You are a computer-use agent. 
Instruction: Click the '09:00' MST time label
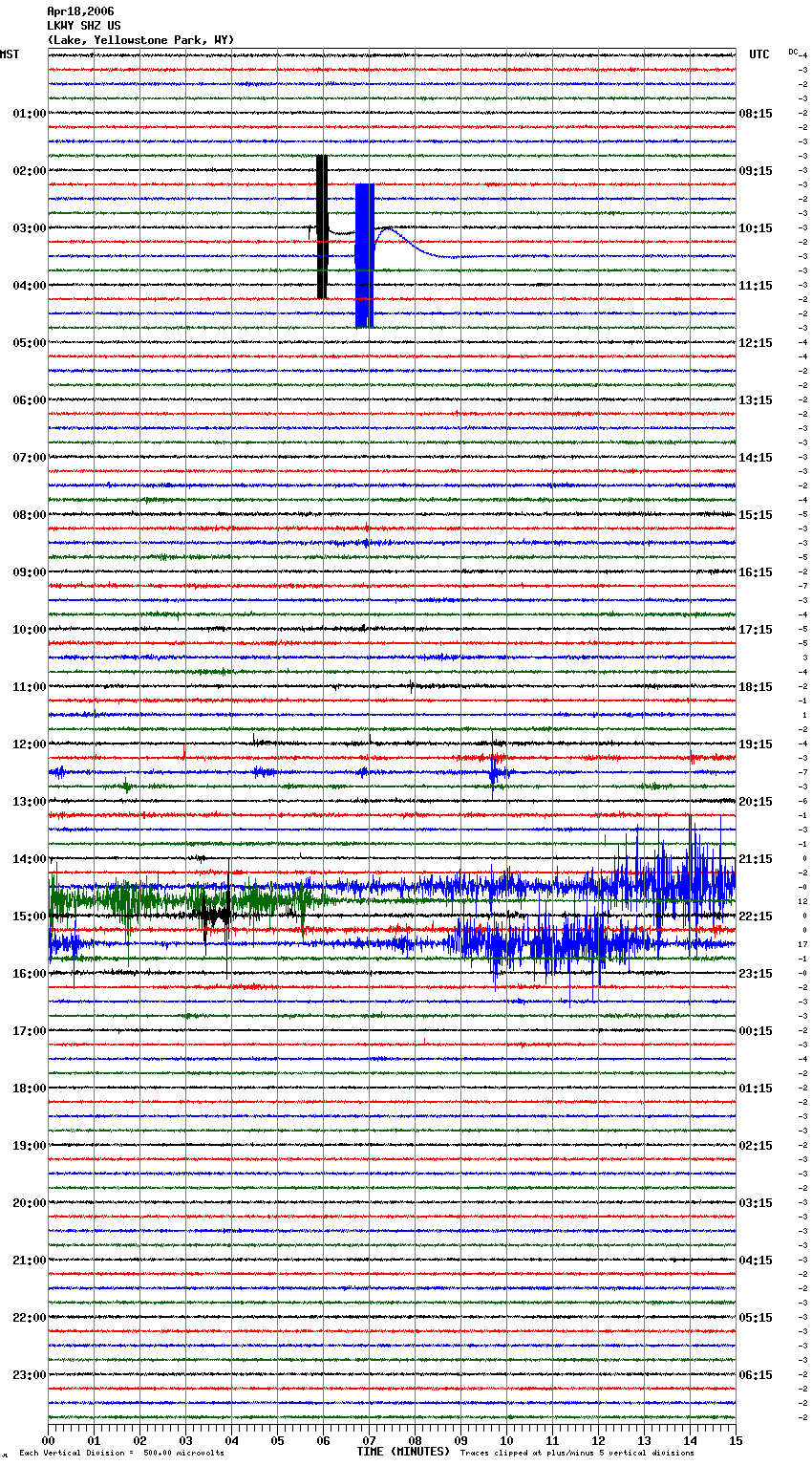click(30, 572)
